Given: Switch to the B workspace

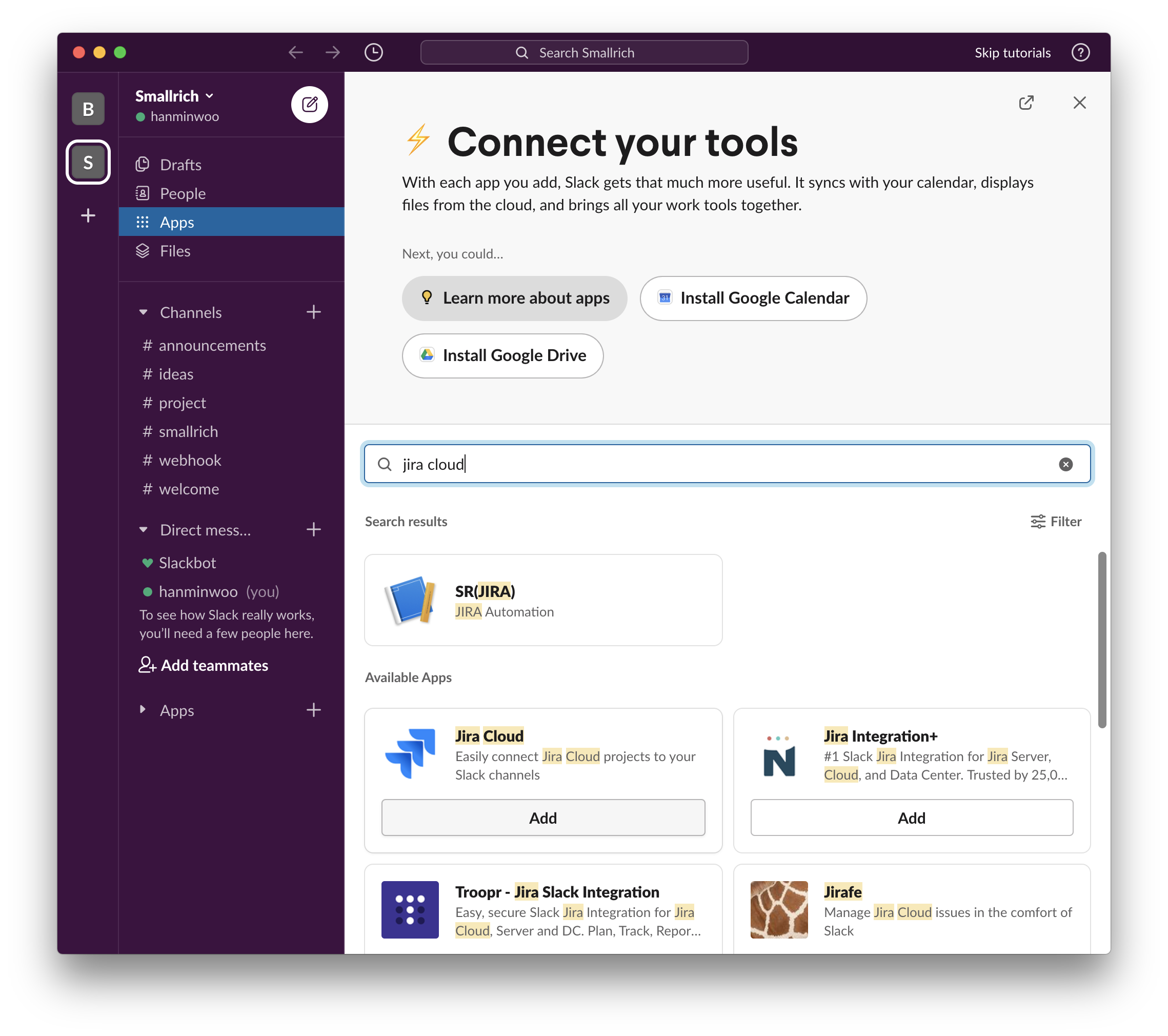Looking at the screenshot, I should tap(88, 109).
